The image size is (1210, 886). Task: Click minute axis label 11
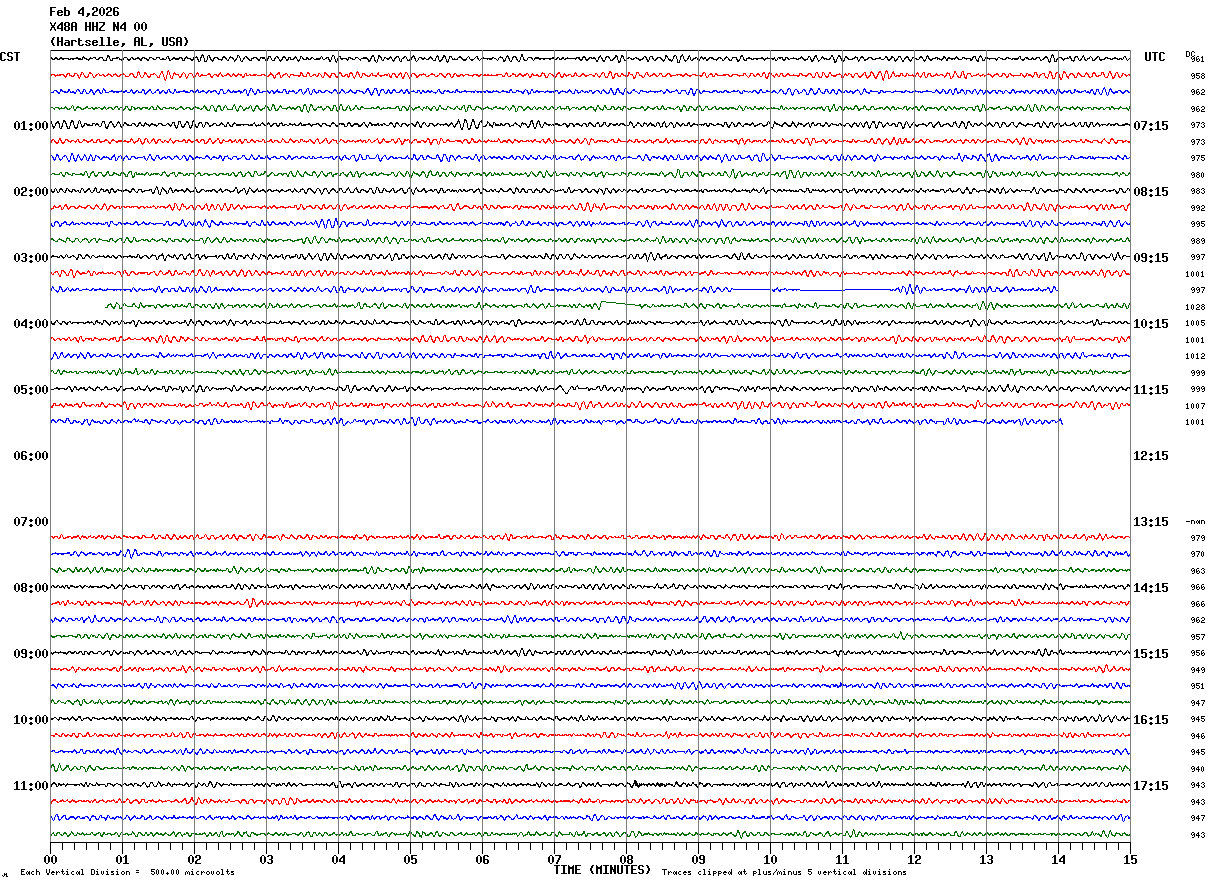(842, 859)
